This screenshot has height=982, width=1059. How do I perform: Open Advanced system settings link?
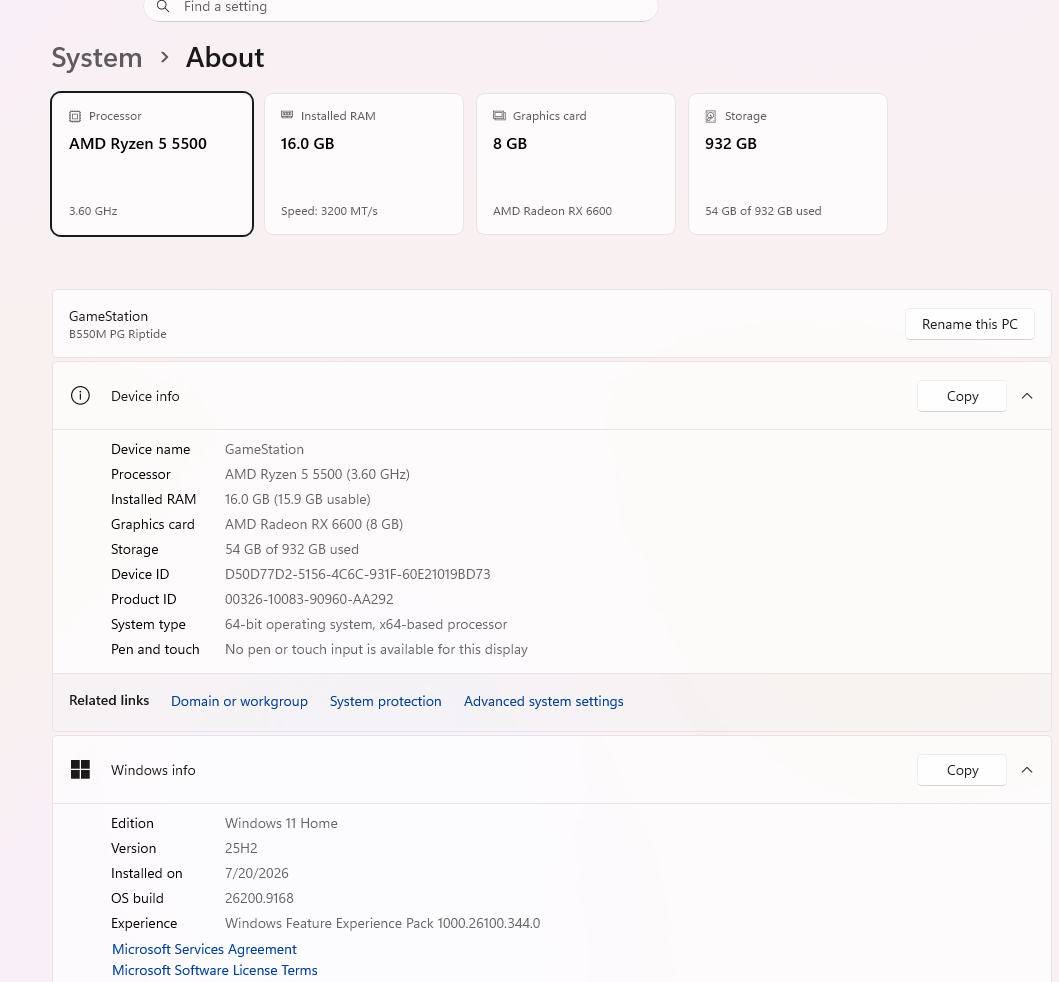click(544, 701)
